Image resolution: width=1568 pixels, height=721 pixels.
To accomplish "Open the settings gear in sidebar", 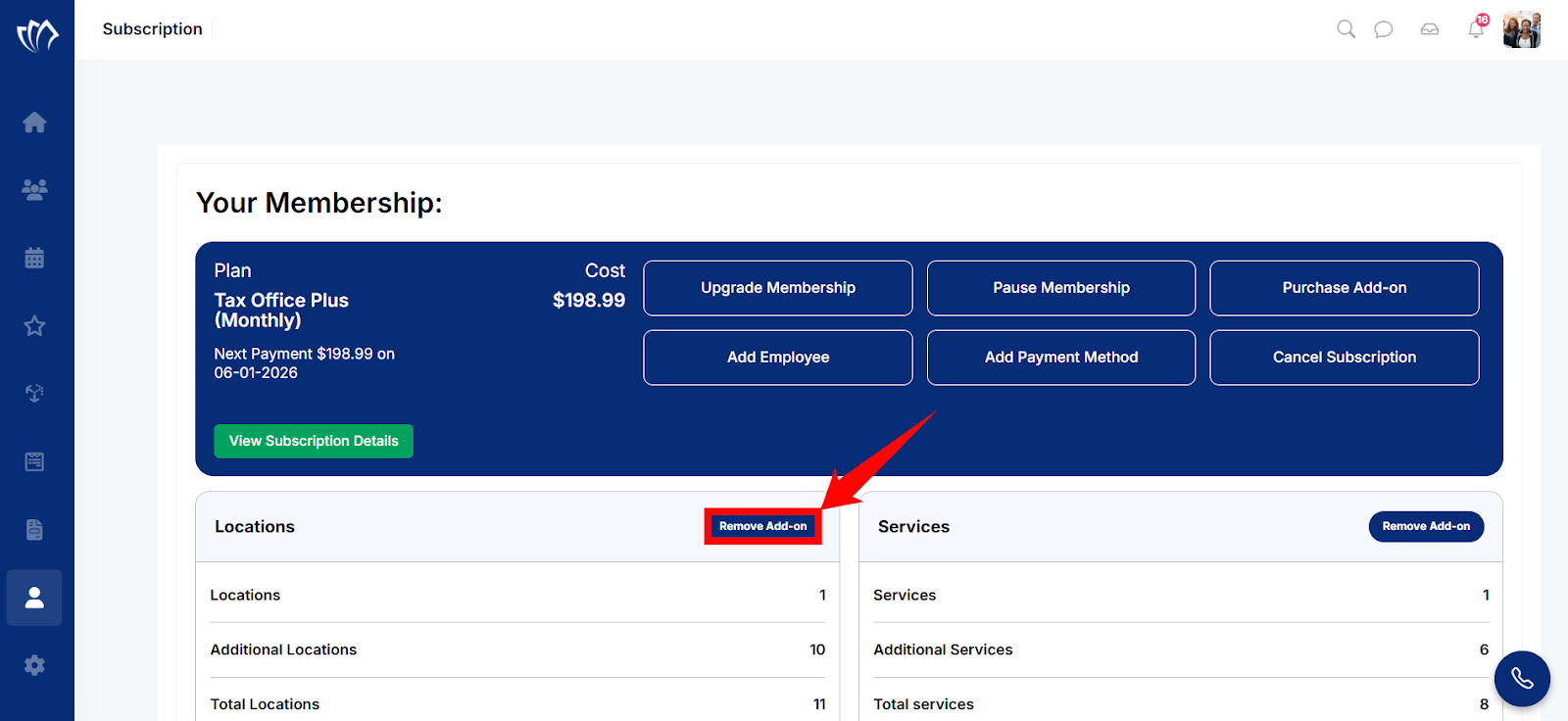I will (34, 665).
